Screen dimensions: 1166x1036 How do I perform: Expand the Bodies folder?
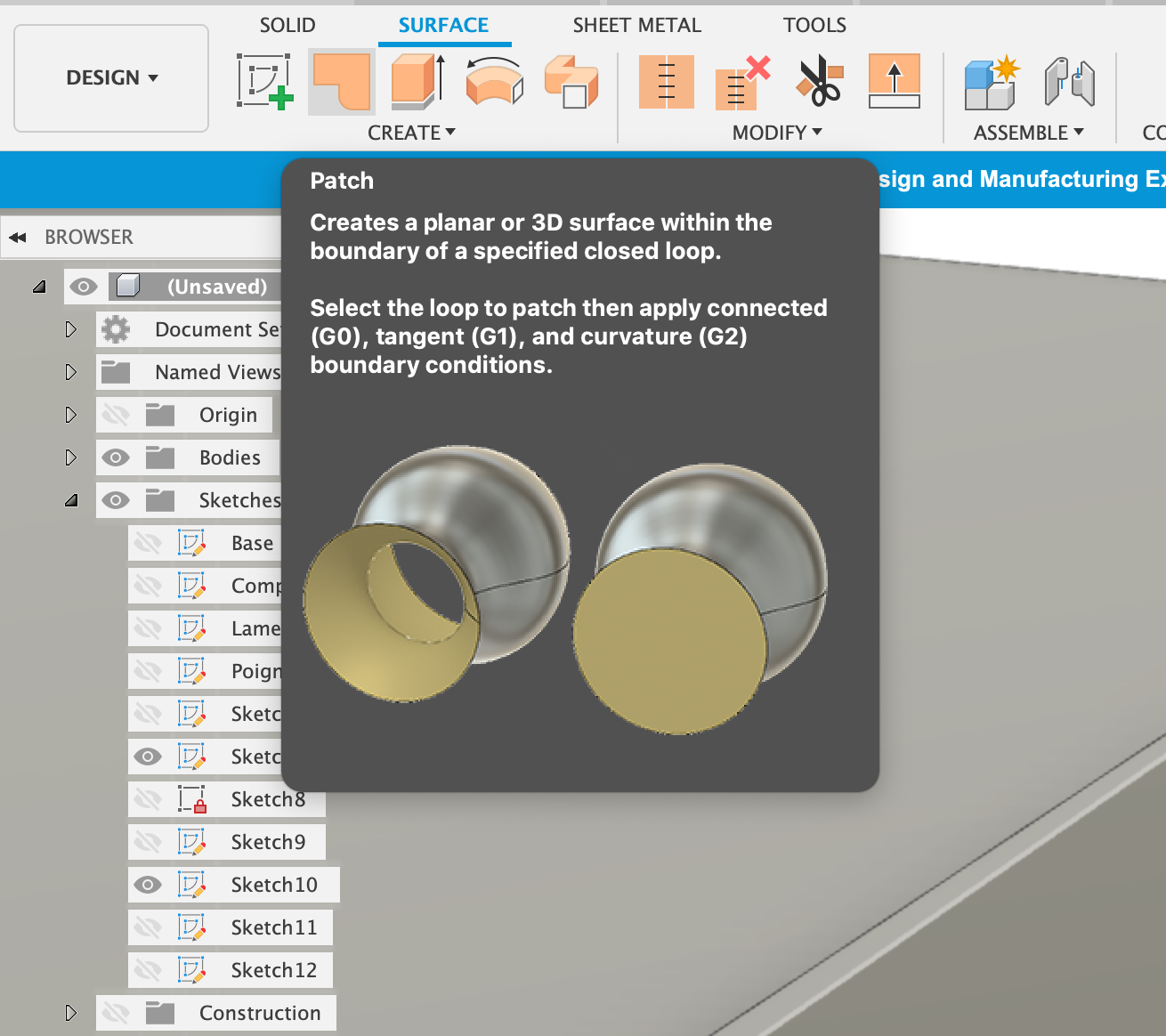pos(71,457)
